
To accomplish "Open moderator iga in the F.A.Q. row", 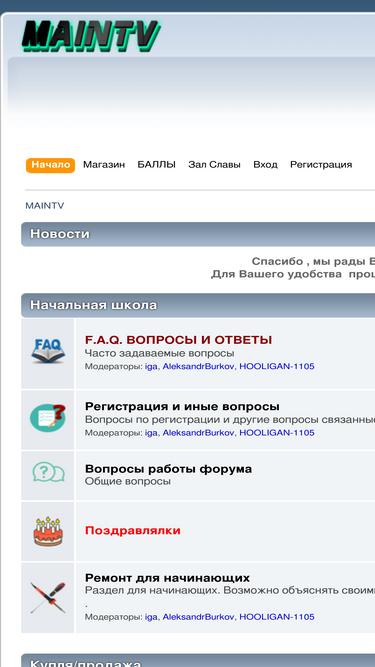I will pyautogui.click(x=151, y=366).
